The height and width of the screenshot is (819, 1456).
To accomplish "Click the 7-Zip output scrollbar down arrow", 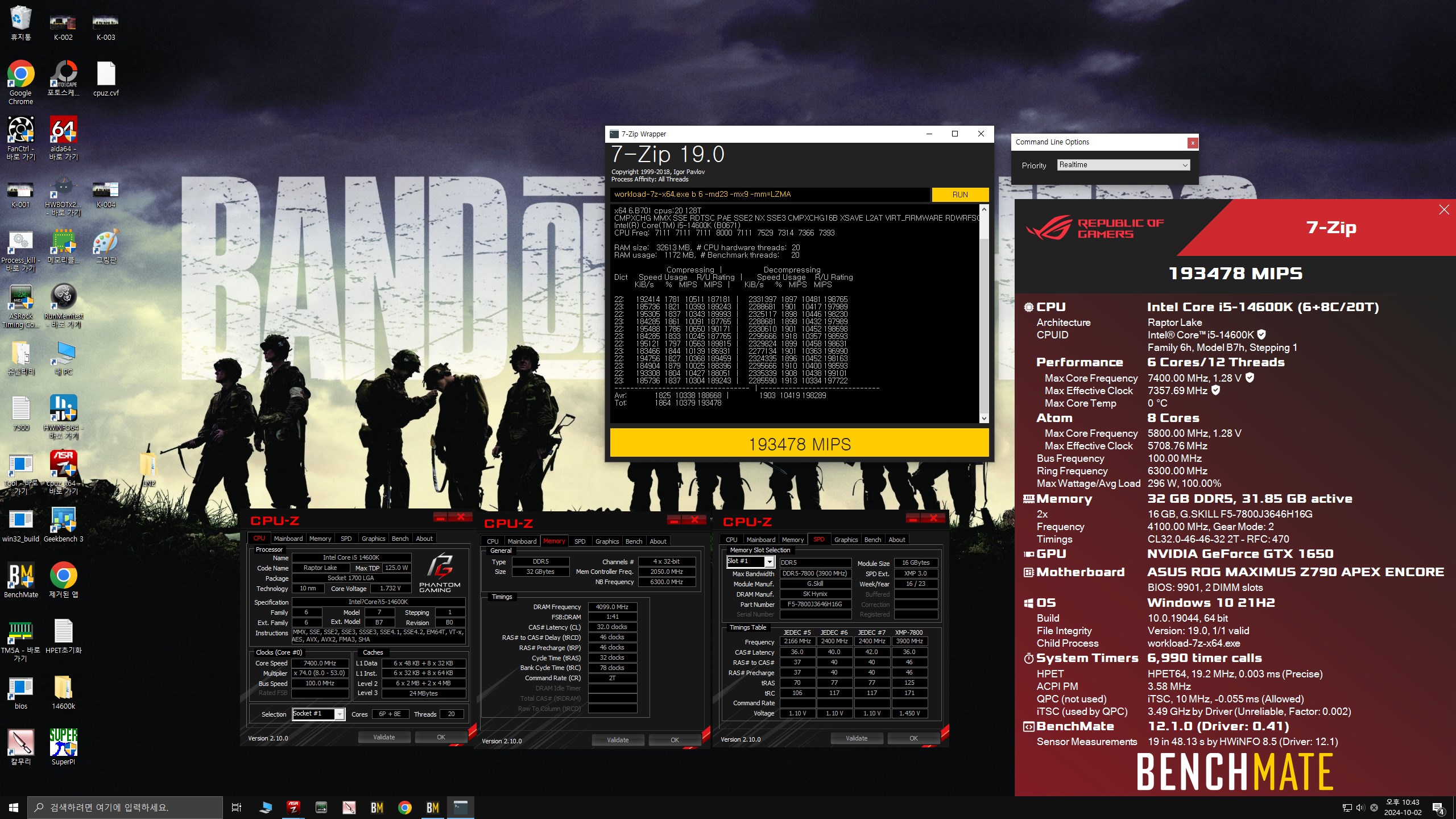I will [x=984, y=419].
